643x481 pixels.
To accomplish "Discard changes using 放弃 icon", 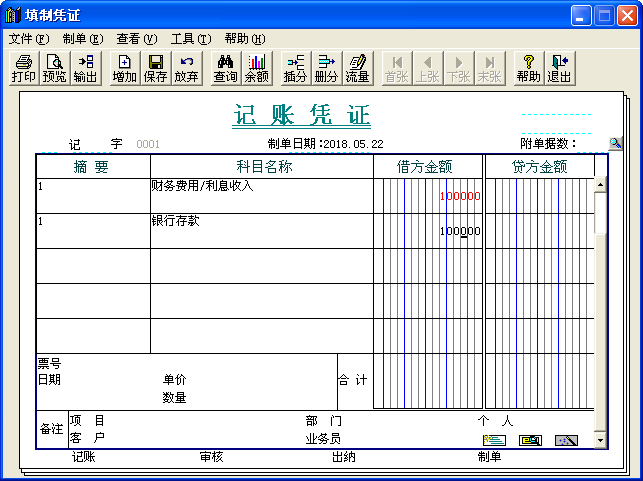I will [x=187, y=68].
